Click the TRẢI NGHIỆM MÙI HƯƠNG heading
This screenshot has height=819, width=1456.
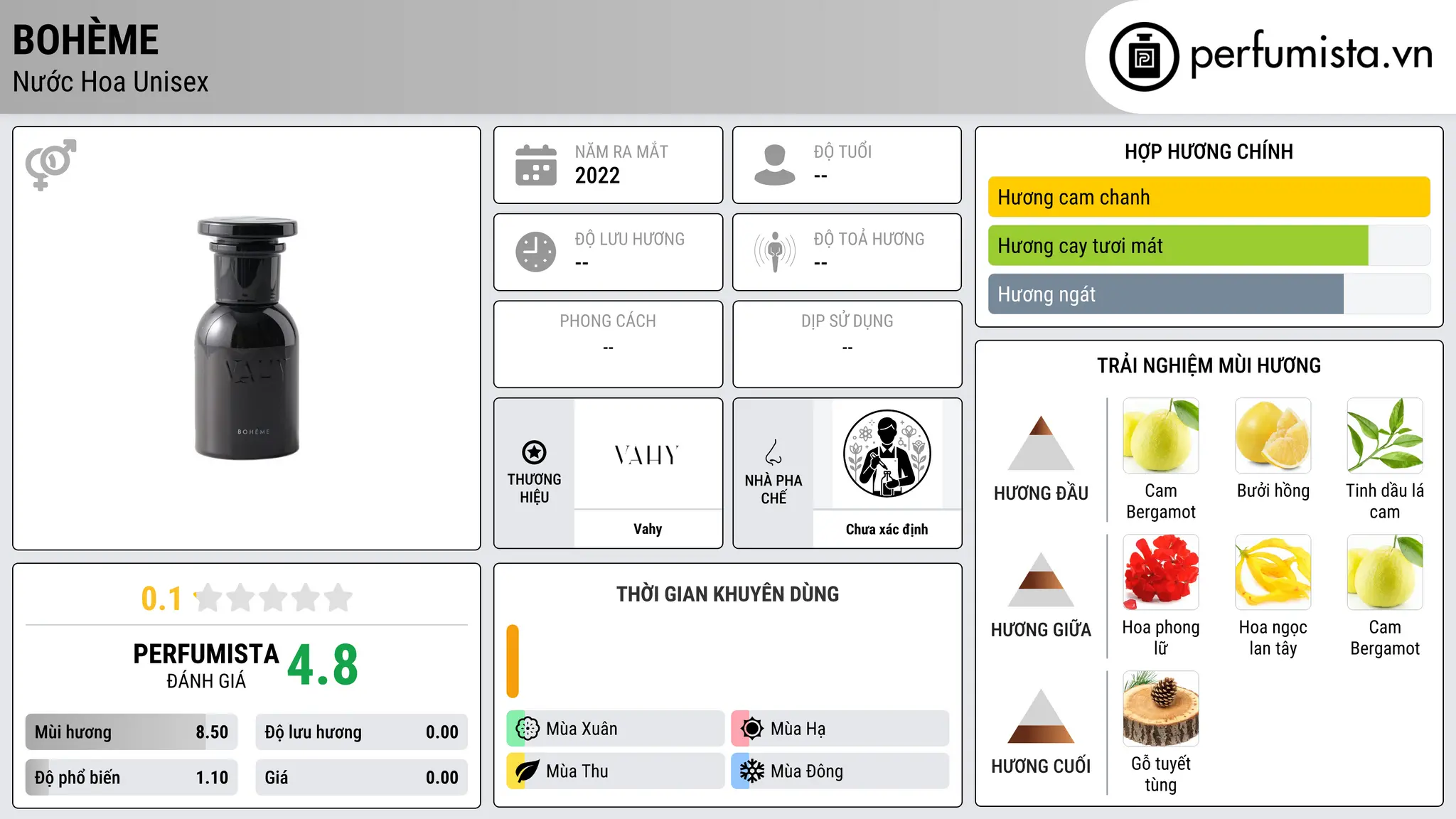pyautogui.click(x=1209, y=365)
